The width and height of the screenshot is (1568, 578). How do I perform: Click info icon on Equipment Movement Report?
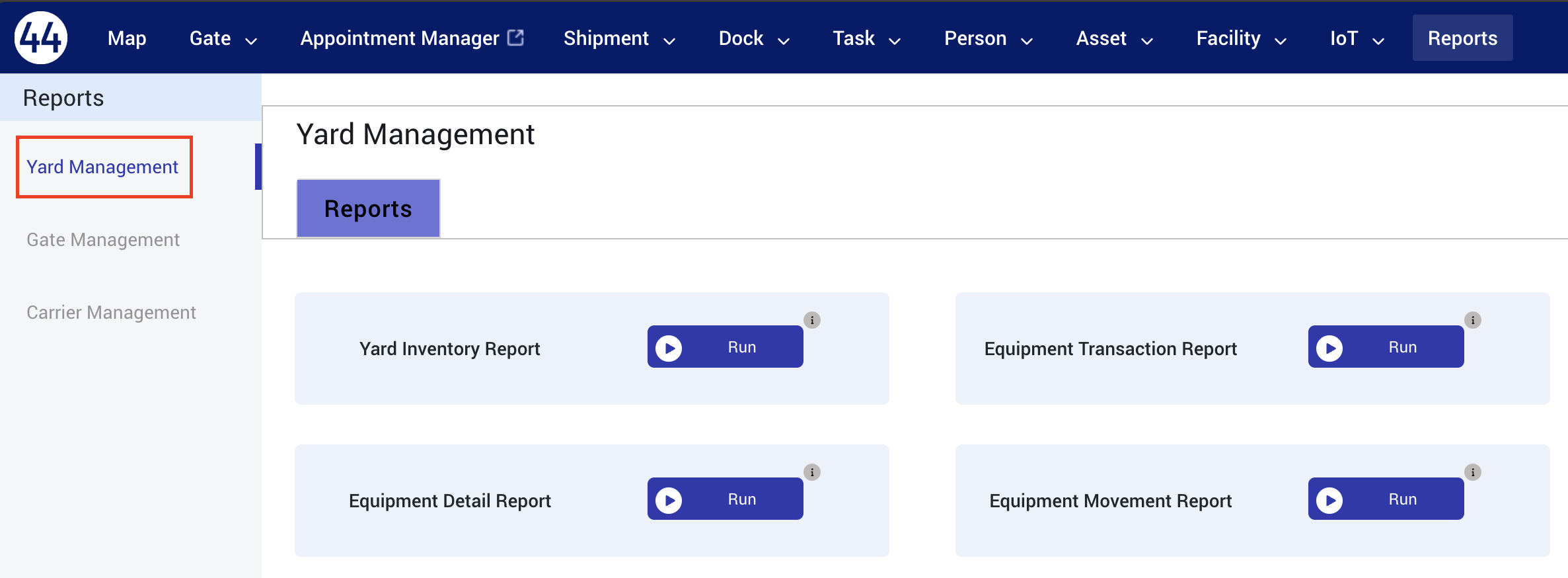(x=1473, y=472)
